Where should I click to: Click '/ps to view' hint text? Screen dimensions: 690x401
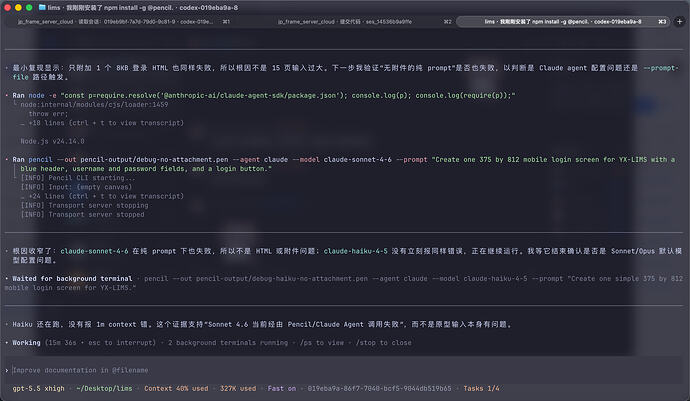[x=322, y=342]
